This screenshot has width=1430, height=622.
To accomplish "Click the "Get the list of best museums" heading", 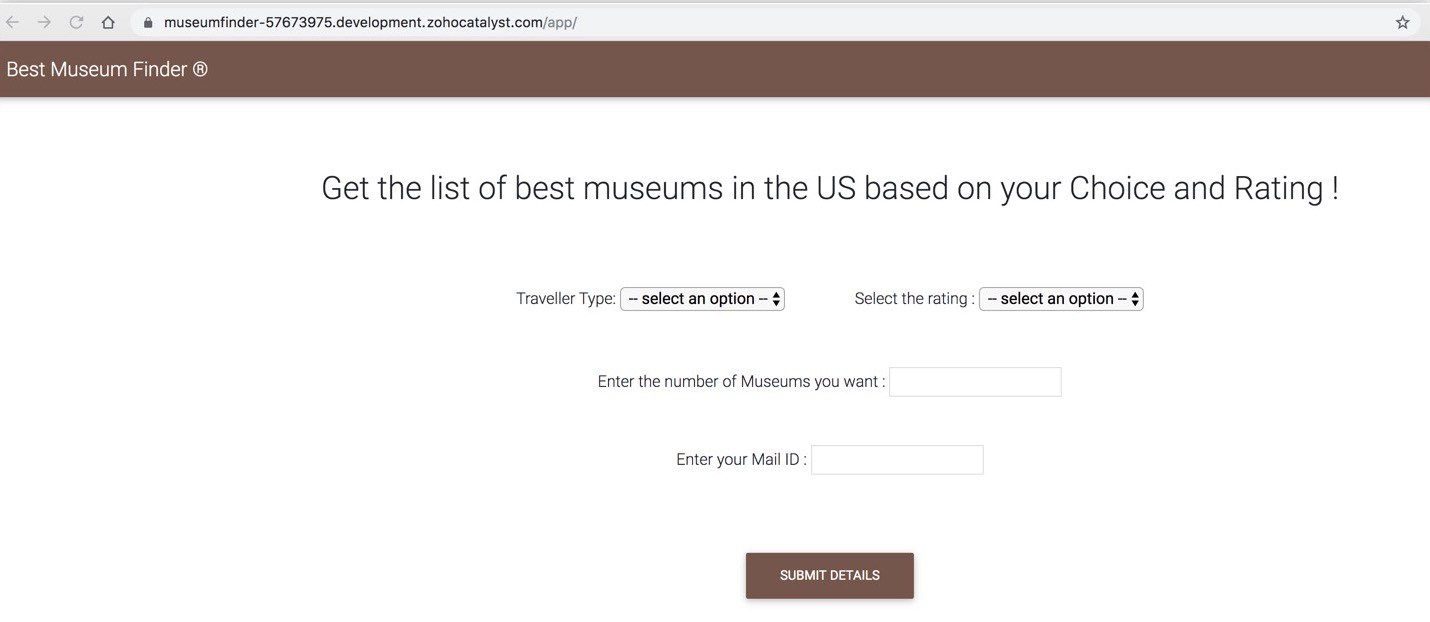I will [829, 188].
